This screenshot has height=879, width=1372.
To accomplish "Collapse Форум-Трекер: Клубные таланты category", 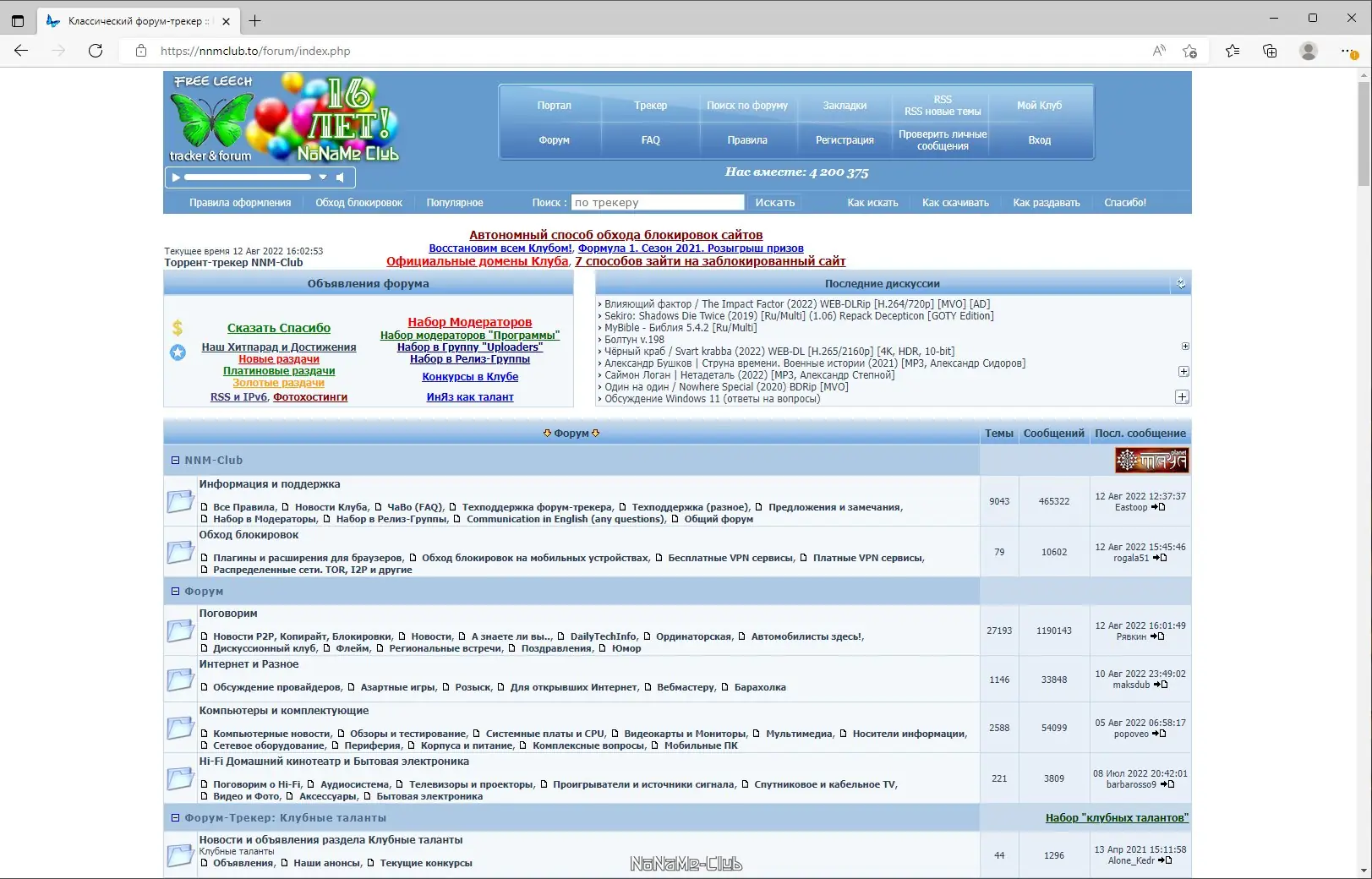I will coord(176,818).
